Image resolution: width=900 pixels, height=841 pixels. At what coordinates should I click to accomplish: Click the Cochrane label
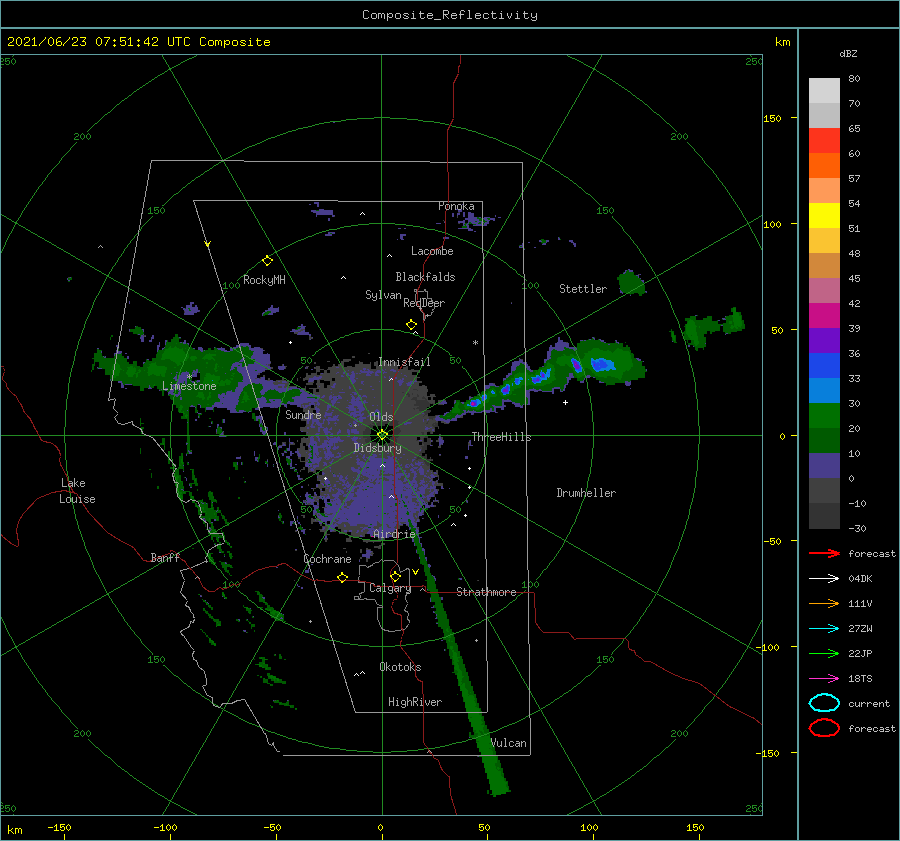pos(327,559)
